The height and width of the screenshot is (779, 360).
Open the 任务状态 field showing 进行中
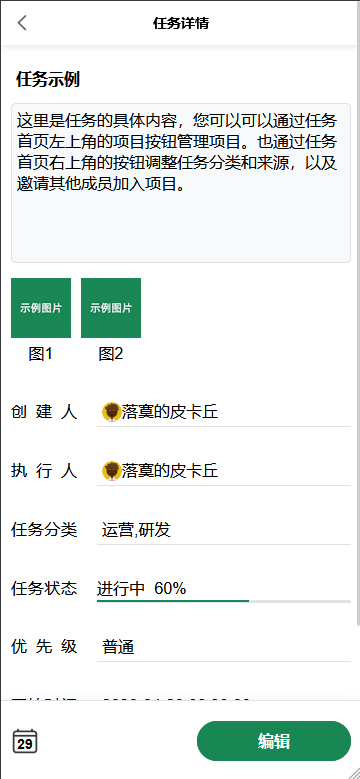(224, 589)
